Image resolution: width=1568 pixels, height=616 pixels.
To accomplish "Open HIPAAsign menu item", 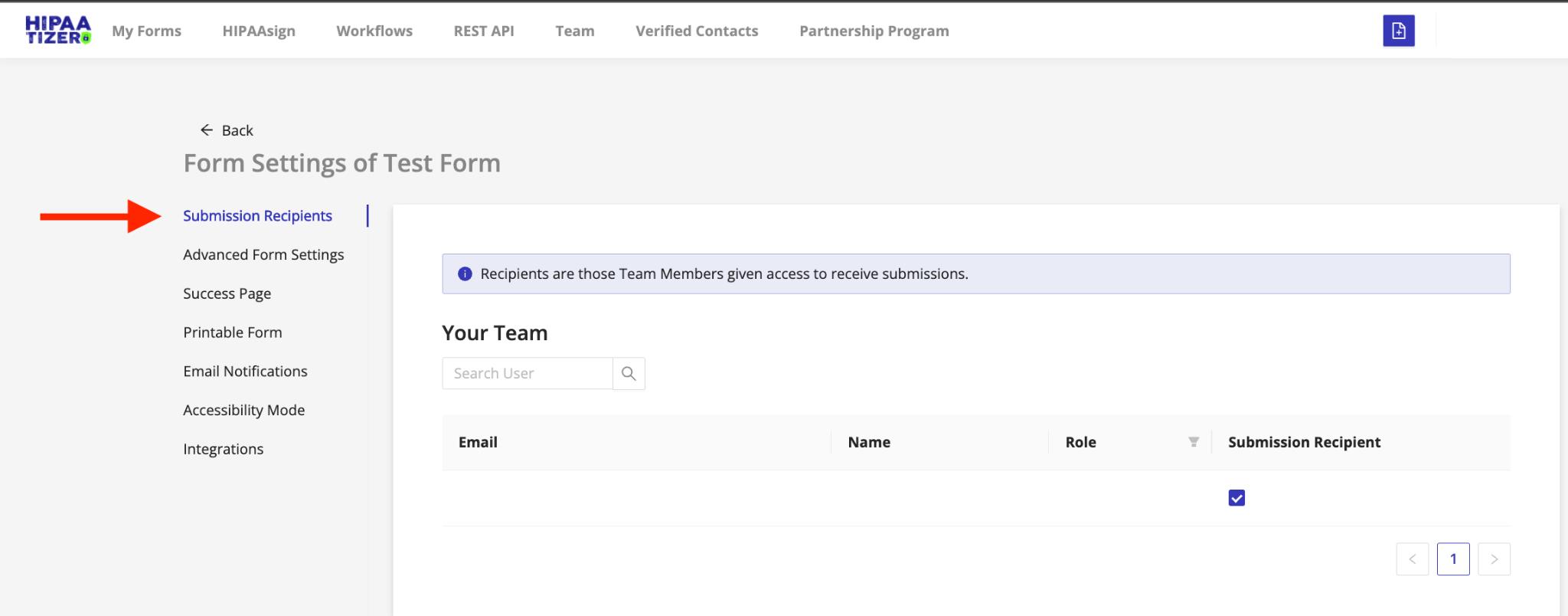I will pyautogui.click(x=259, y=31).
